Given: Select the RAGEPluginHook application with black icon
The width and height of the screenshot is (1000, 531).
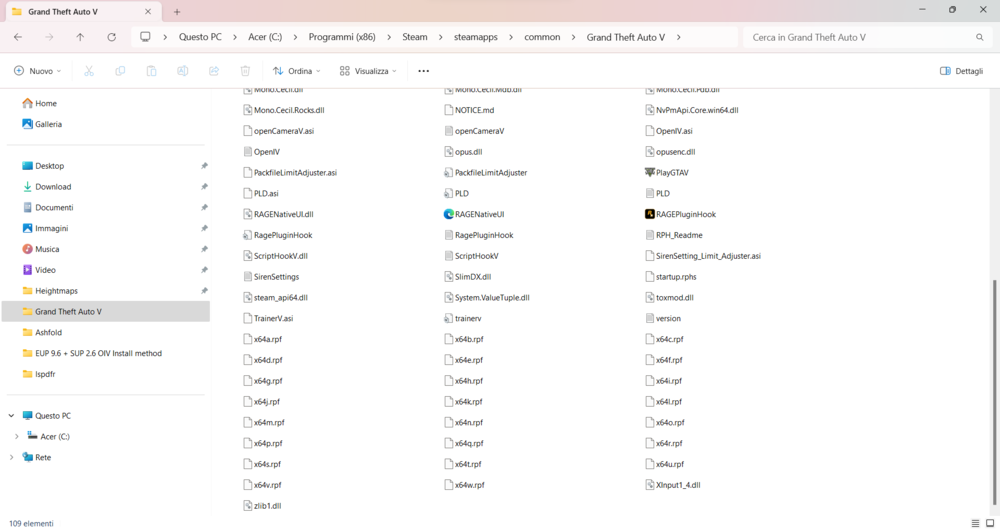Looking at the screenshot, I should click(680, 214).
